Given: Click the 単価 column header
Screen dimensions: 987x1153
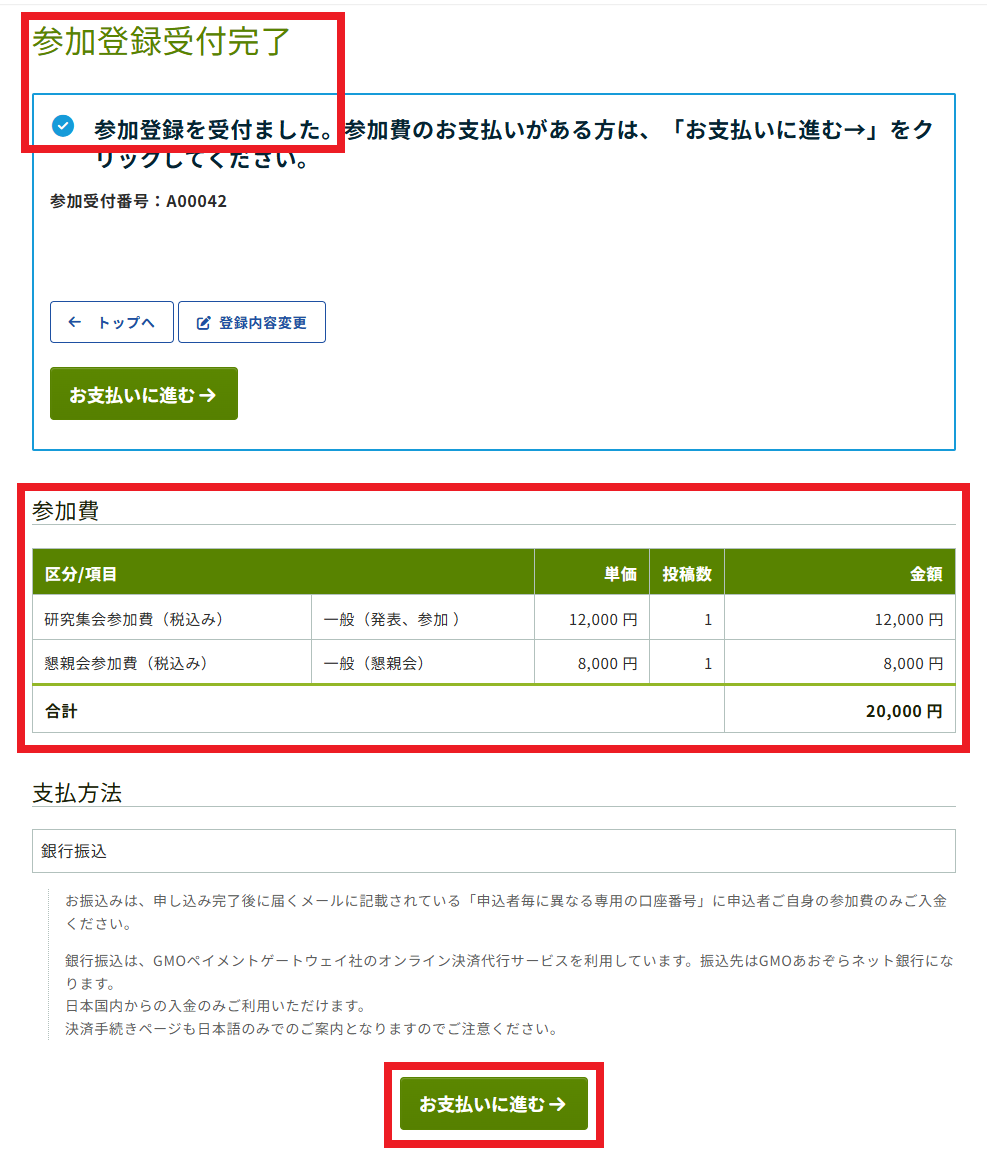Looking at the screenshot, I should 620,574.
